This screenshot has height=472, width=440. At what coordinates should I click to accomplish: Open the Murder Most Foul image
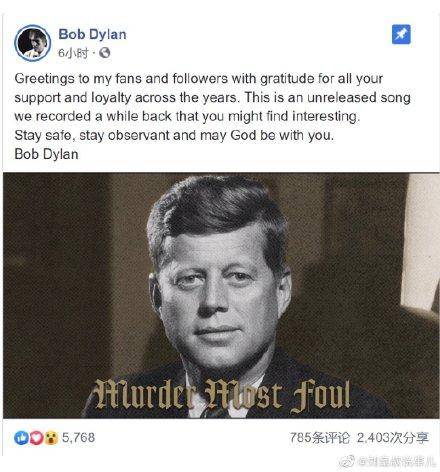(221, 295)
